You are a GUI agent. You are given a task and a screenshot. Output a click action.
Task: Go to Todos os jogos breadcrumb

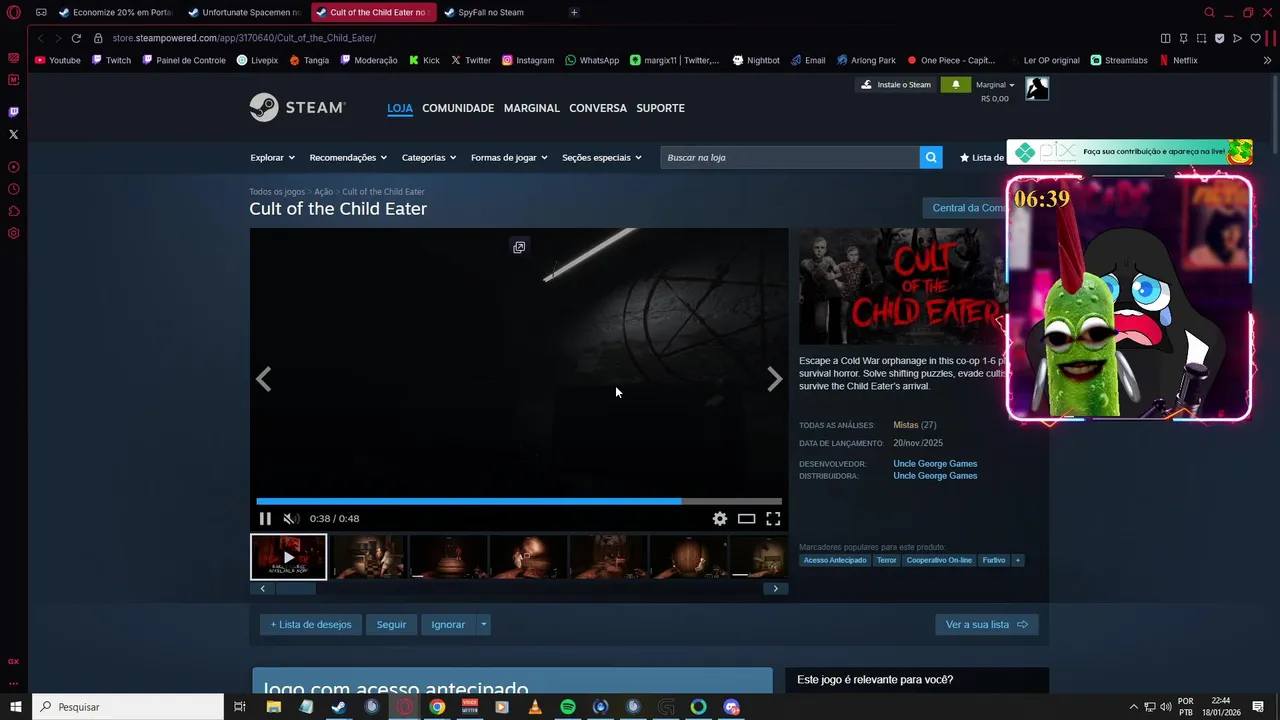click(277, 192)
